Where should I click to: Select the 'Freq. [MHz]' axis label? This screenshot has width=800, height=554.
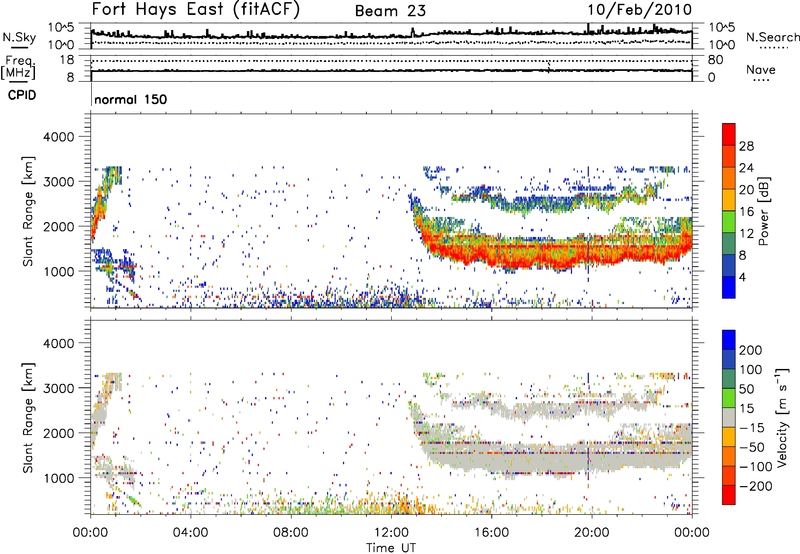point(18,67)
